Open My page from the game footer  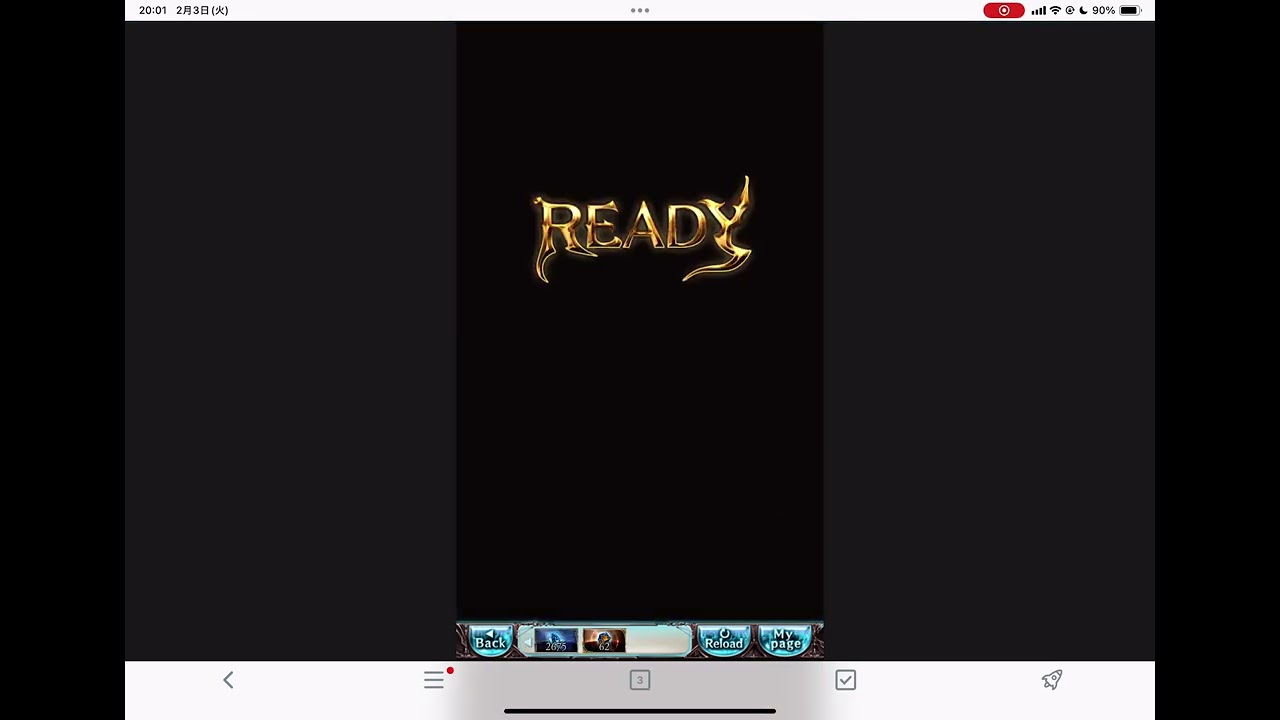click(785, 641)
